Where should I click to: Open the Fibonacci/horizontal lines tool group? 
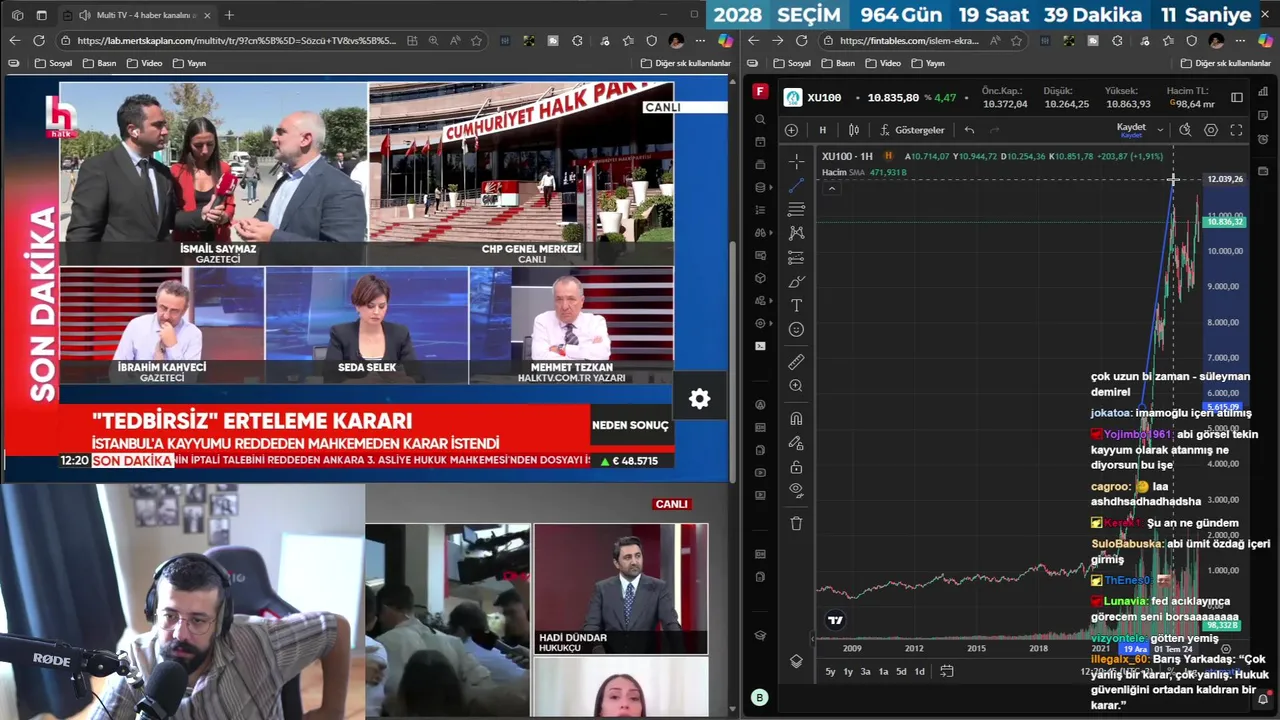click(796, 209)
